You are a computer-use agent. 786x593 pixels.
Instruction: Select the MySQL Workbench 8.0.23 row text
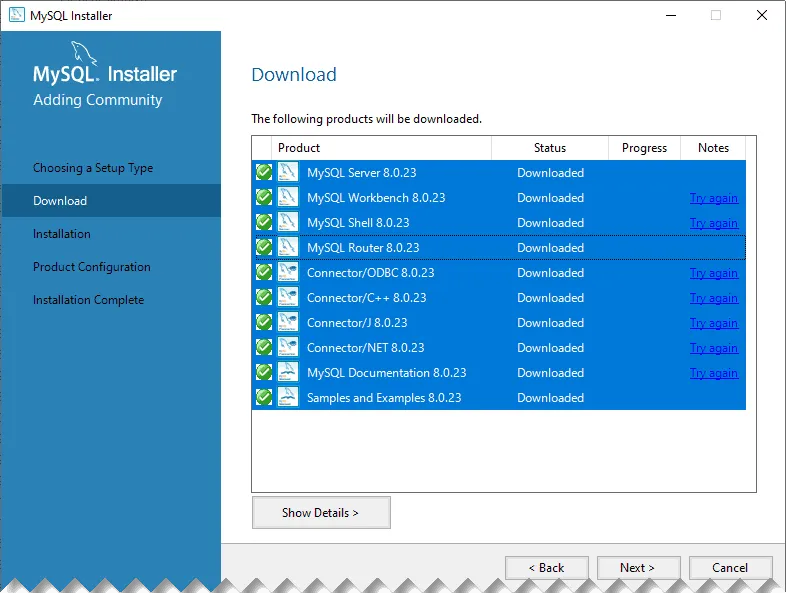pyautogui.click(x=376, y=198)
